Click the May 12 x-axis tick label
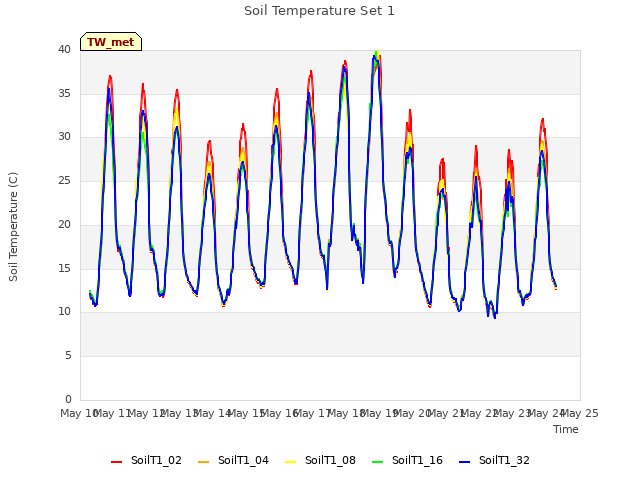 click(145, 413)
